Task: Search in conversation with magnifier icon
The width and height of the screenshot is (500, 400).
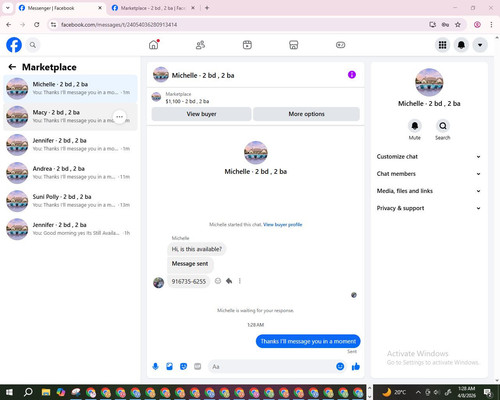Action: 443,126
